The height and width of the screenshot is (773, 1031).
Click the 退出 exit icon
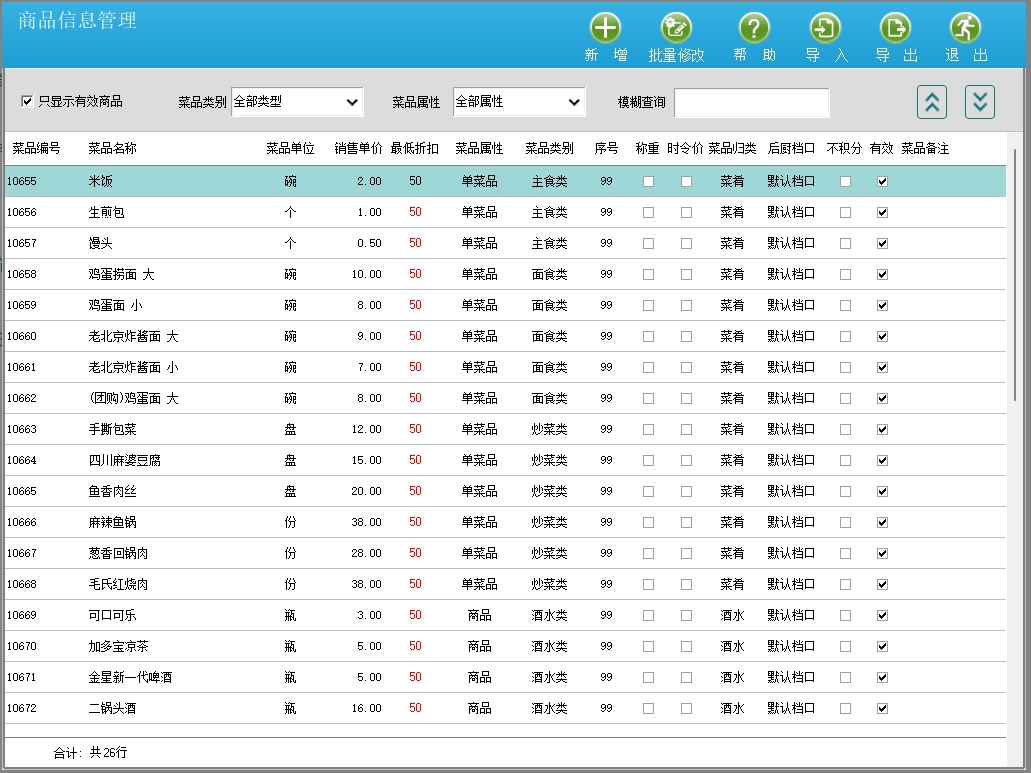click(965, 28)
